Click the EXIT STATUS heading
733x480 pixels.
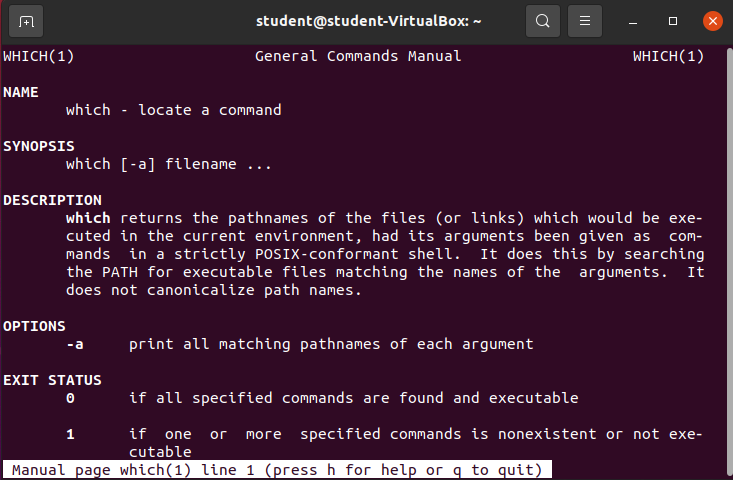point(52,380)
